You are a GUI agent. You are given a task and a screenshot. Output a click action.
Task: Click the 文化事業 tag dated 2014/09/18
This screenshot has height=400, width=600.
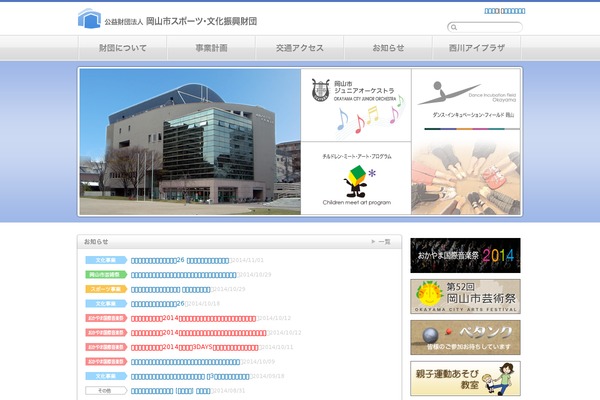tap(106, 377)
